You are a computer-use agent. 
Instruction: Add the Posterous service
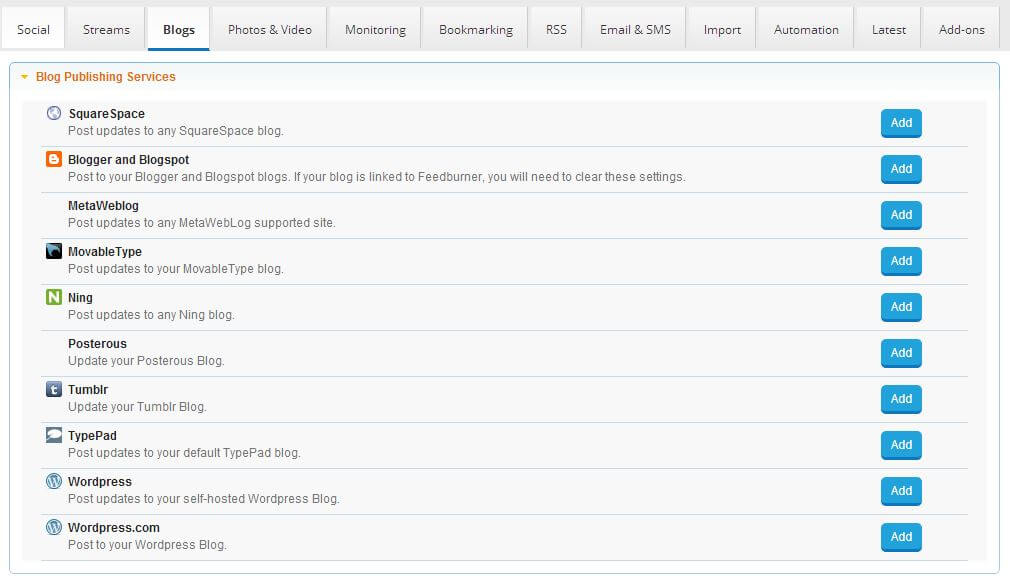point(901,353)
